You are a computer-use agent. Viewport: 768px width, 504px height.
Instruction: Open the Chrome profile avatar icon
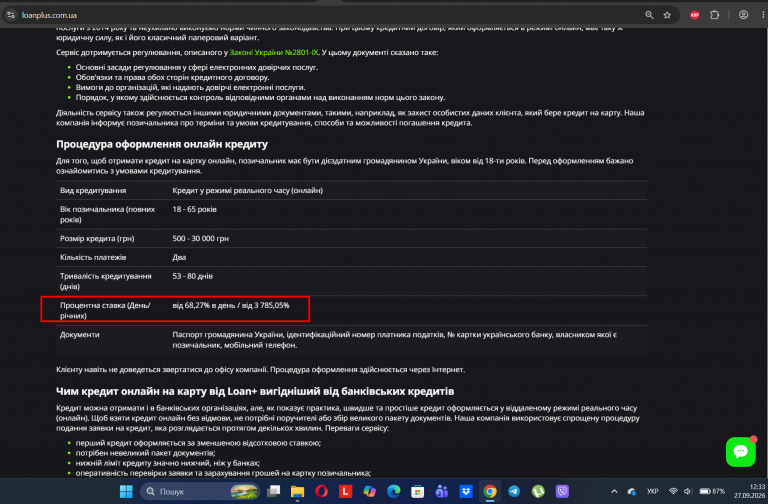pos(744,15)
